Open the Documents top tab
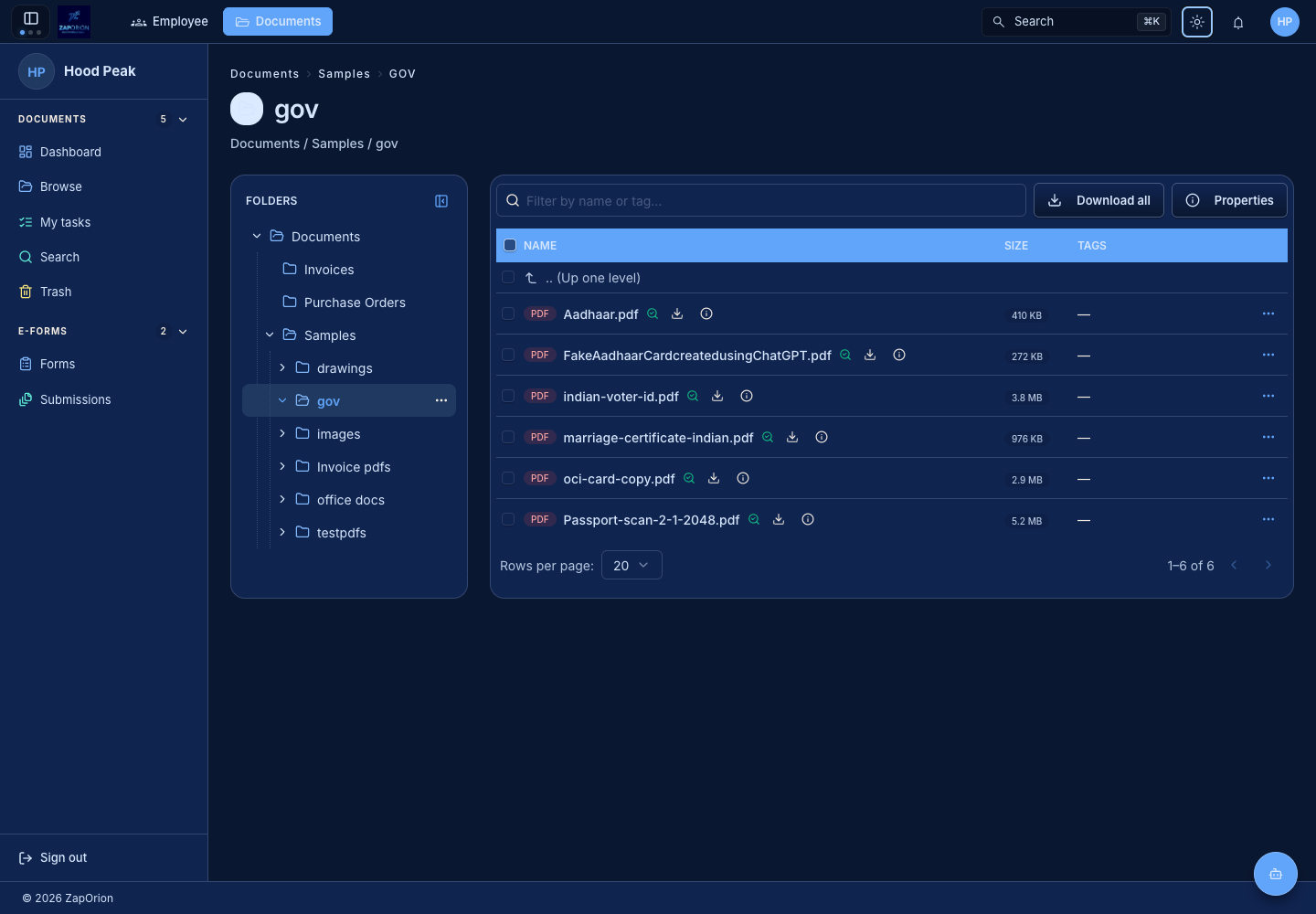The height and width of the screenshot is (914, 1316). [278, 21]
